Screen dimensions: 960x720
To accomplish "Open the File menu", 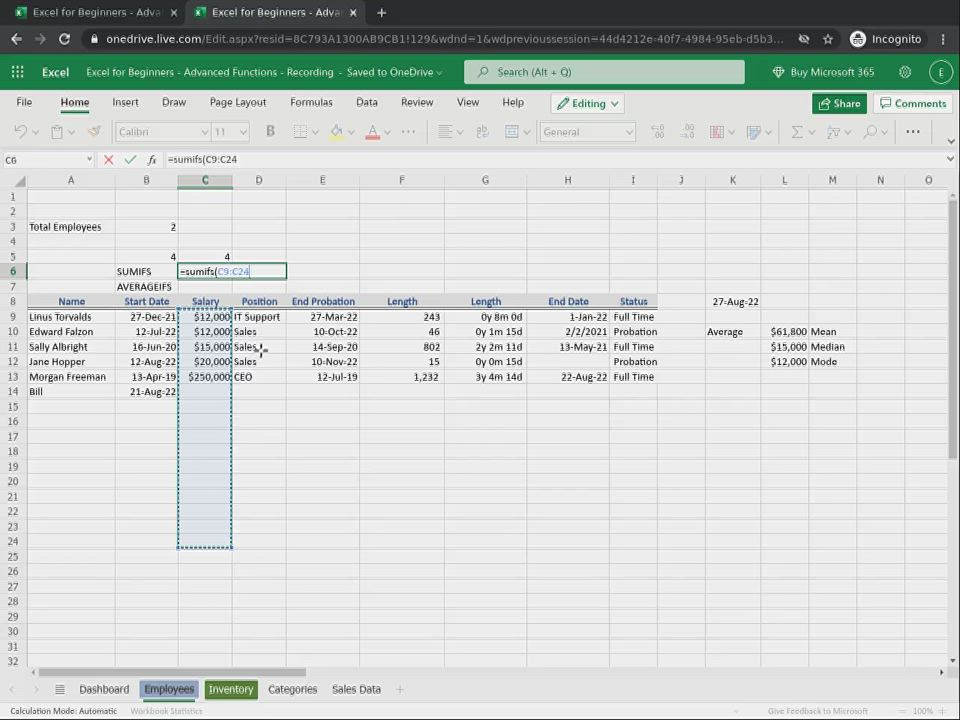I will [24, 102].
